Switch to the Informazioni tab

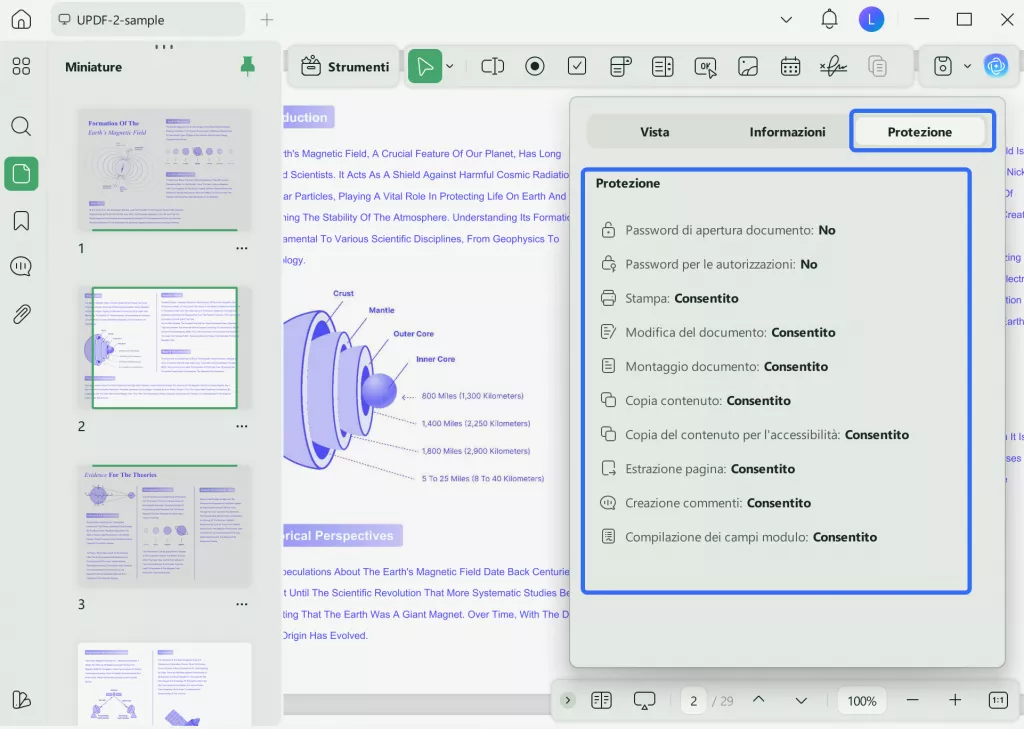pos(787,132)
